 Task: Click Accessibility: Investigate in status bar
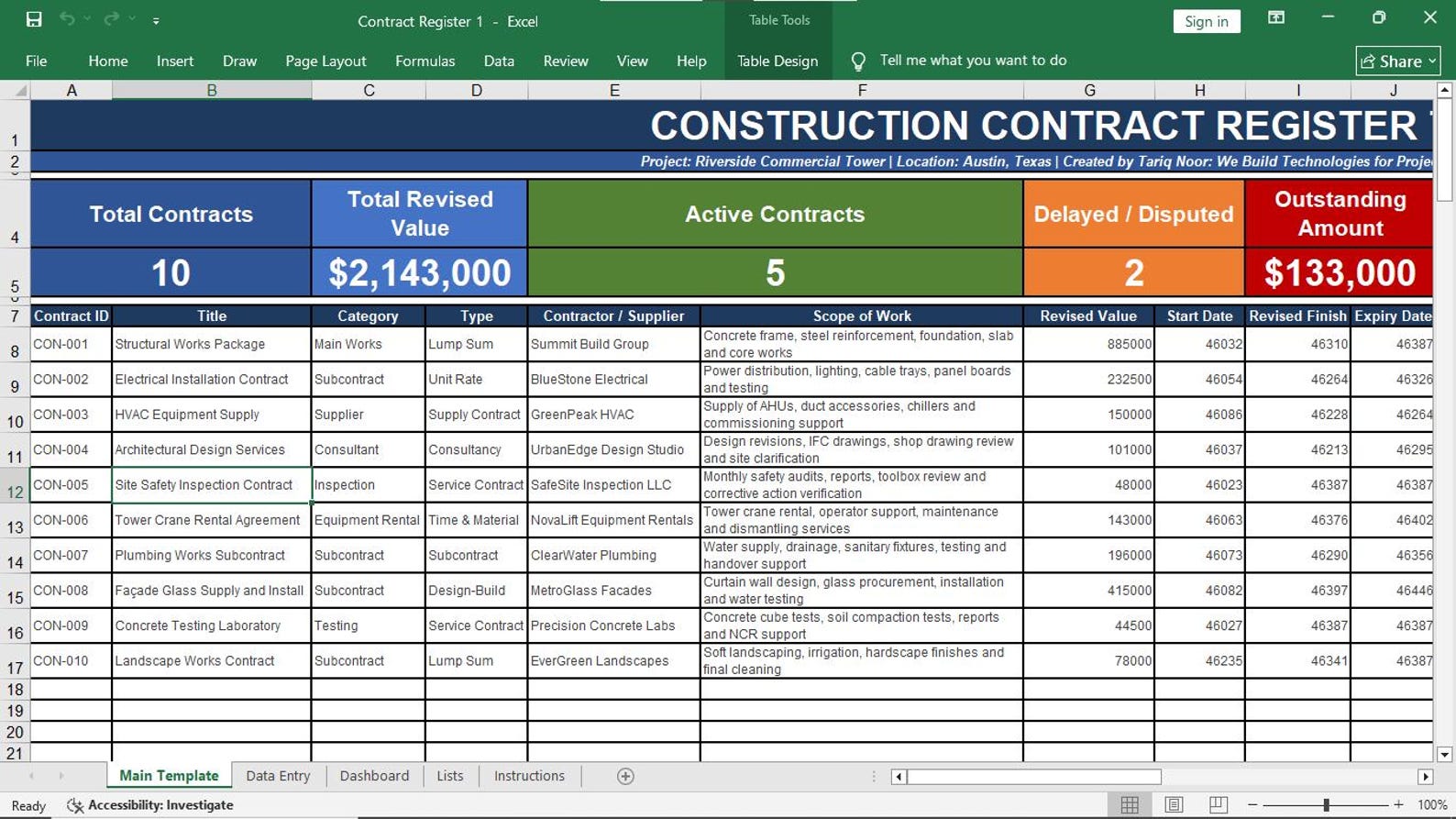[150, 805]
